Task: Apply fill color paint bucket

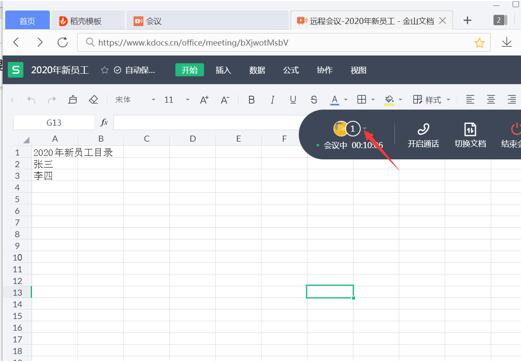Action: (x=389, y=100)
